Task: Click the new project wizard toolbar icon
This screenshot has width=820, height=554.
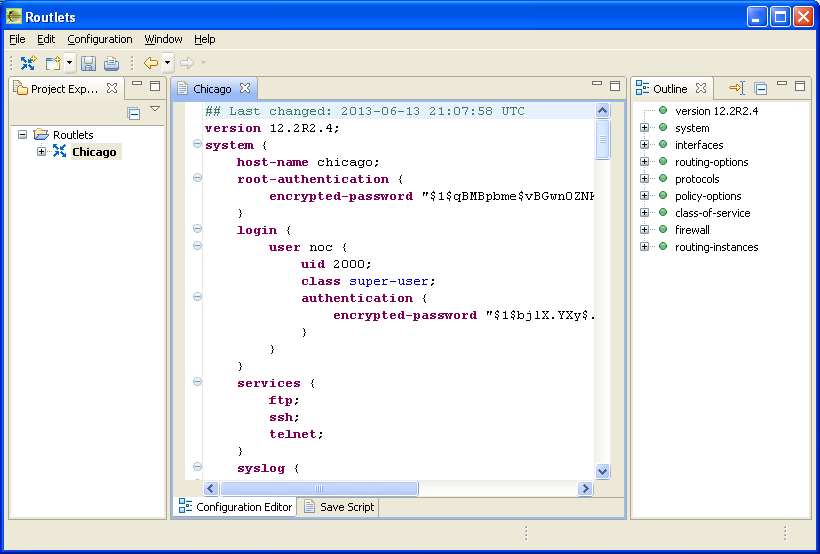Action: [53, 63]
